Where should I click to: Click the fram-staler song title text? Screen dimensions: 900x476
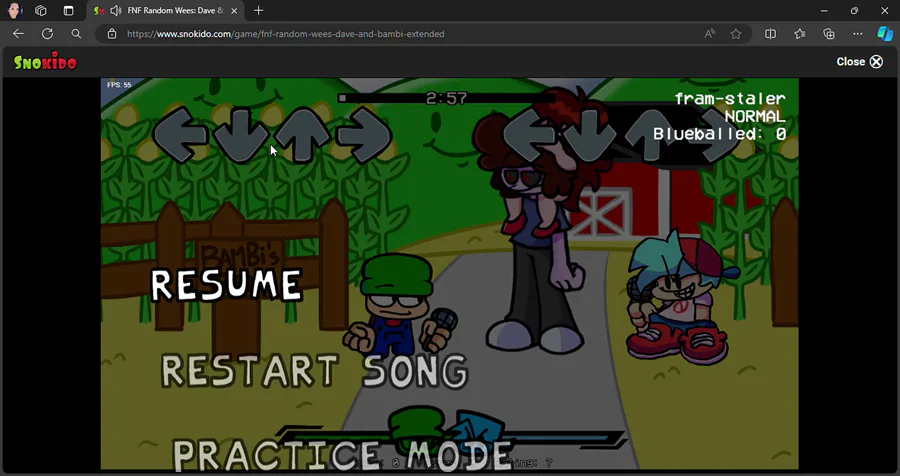730,99
